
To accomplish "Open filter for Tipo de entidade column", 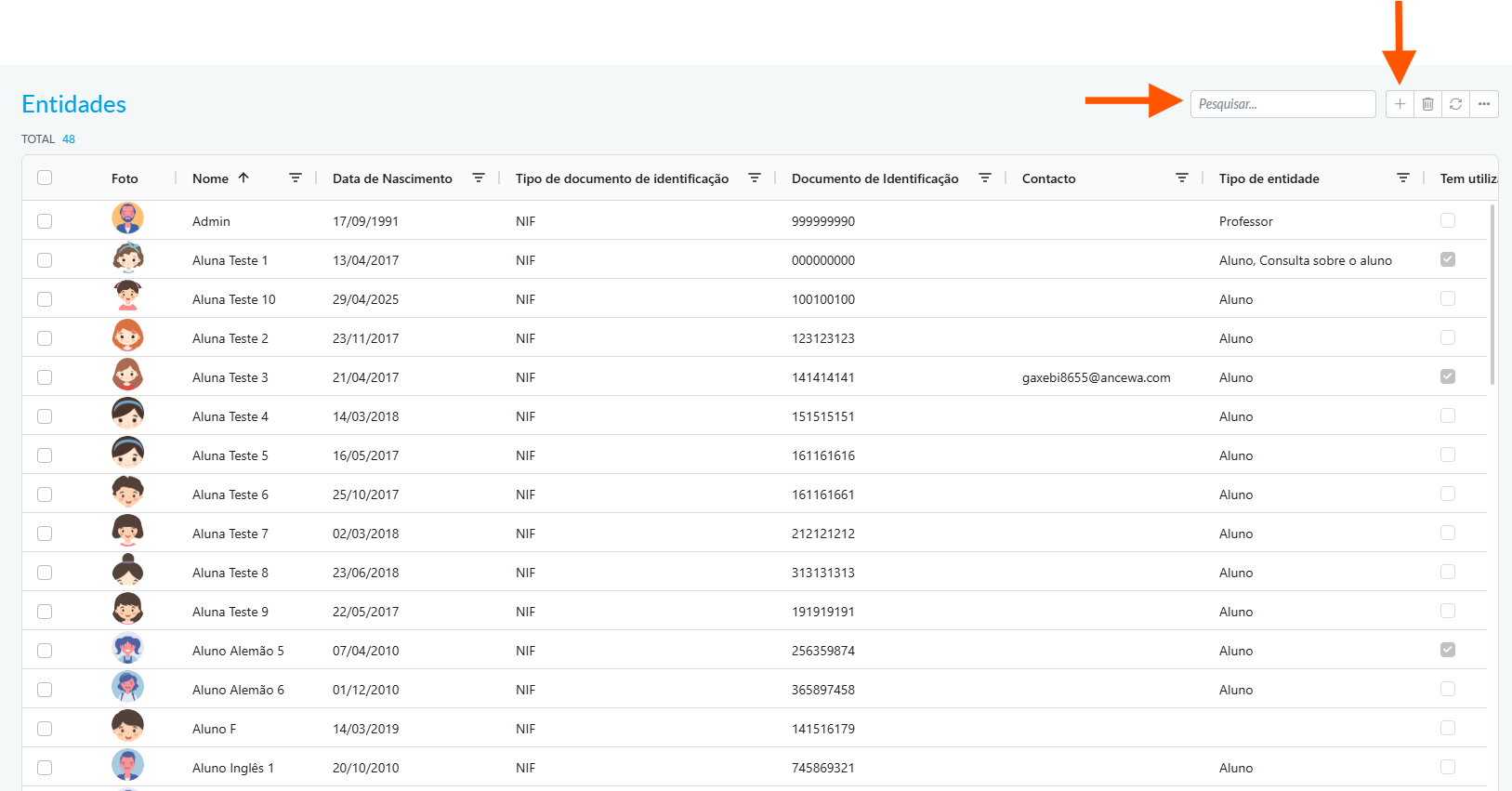I will click(1403, 178).
